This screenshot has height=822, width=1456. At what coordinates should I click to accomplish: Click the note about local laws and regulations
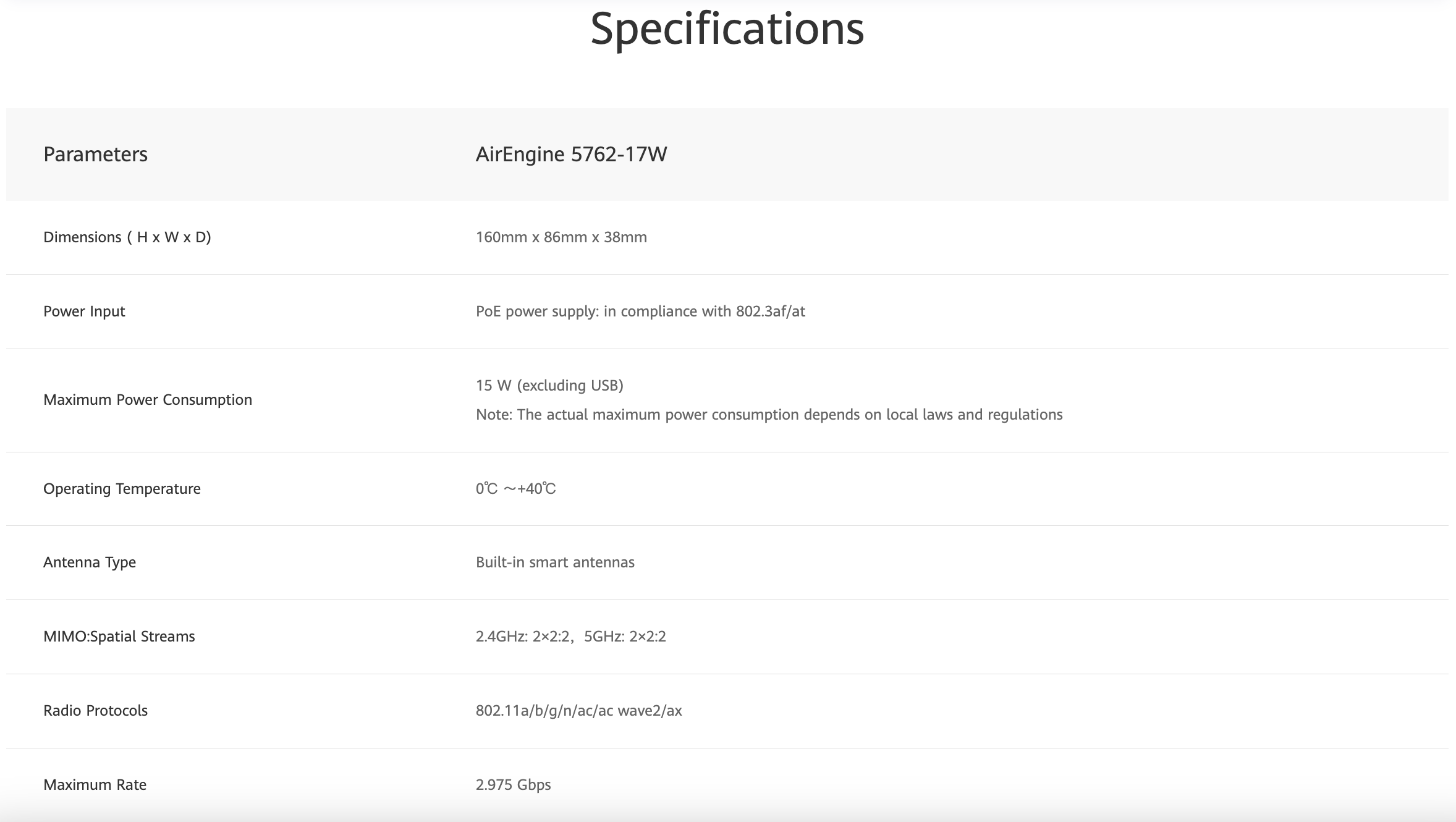point(769,415)
